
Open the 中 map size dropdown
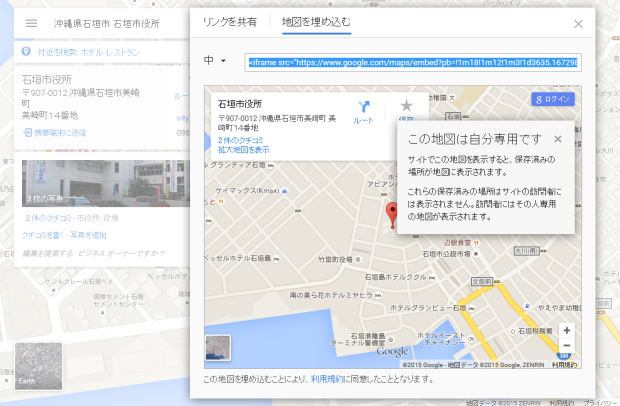(215, 62)
